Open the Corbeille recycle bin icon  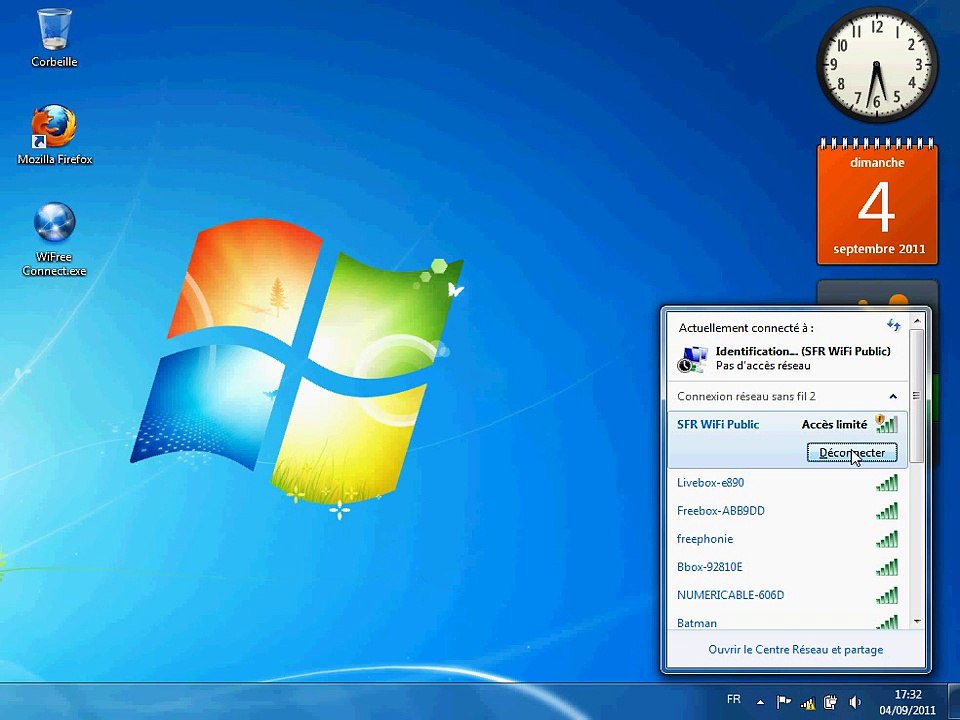(x=54, y=37)
